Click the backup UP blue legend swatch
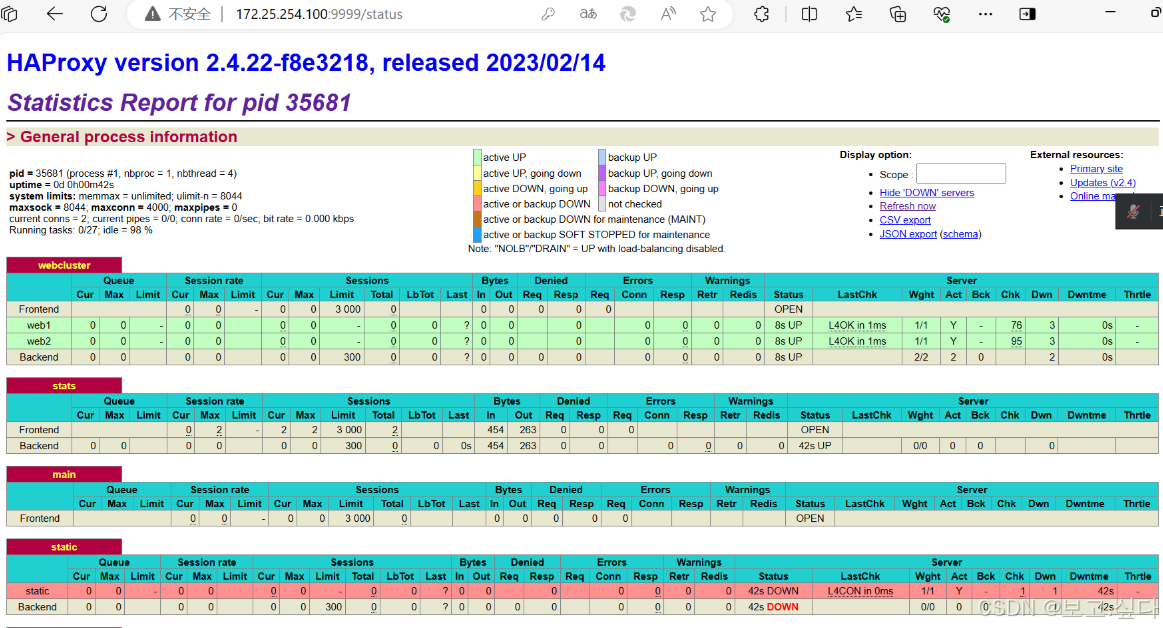 (602, 157)
